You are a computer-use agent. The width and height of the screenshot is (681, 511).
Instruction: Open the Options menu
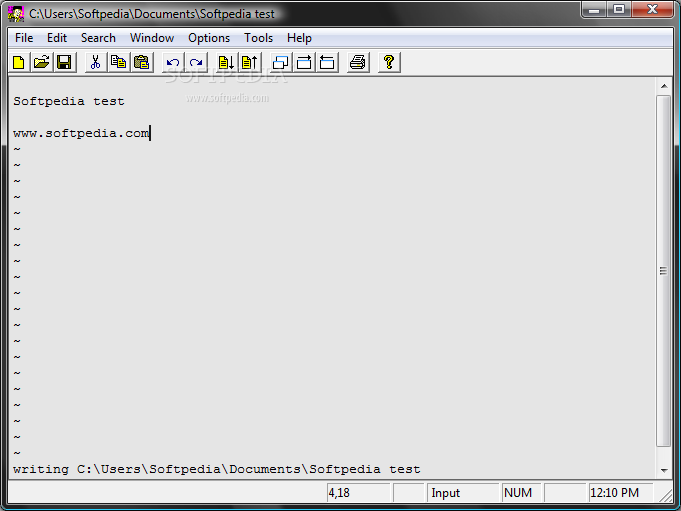click(x=209, y=38)
